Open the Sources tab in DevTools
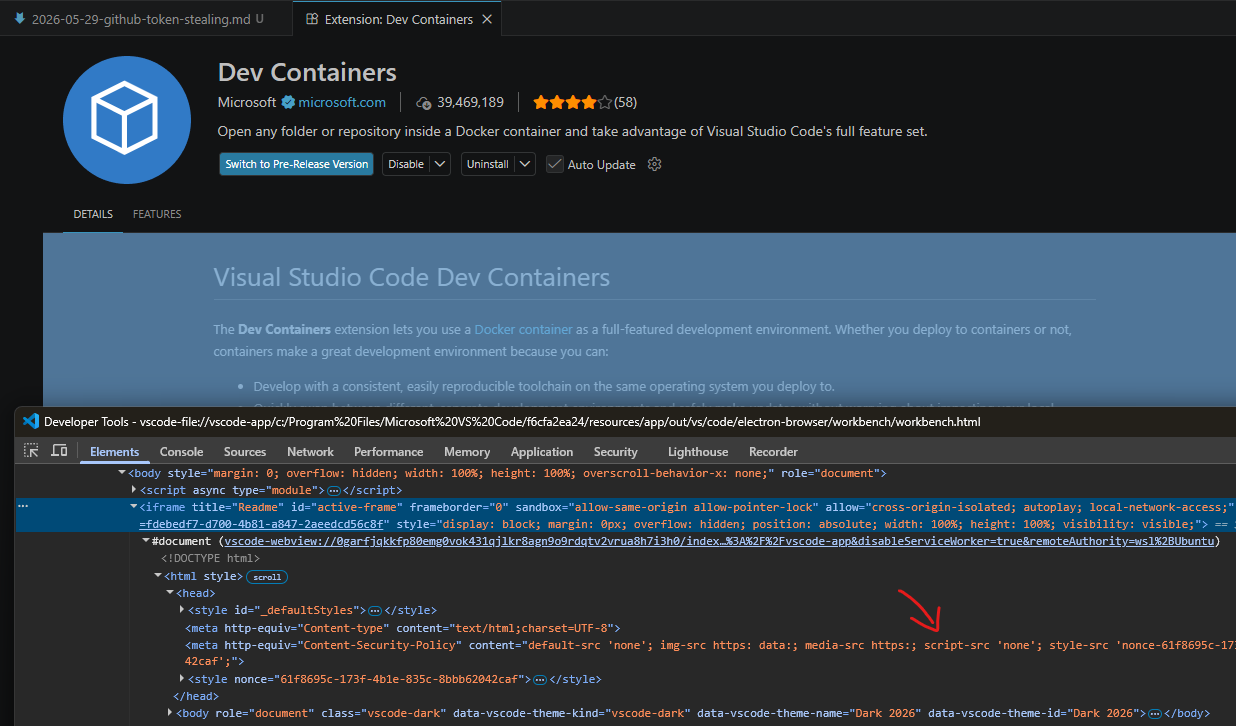1236x726 pixels. coord(245,452)
